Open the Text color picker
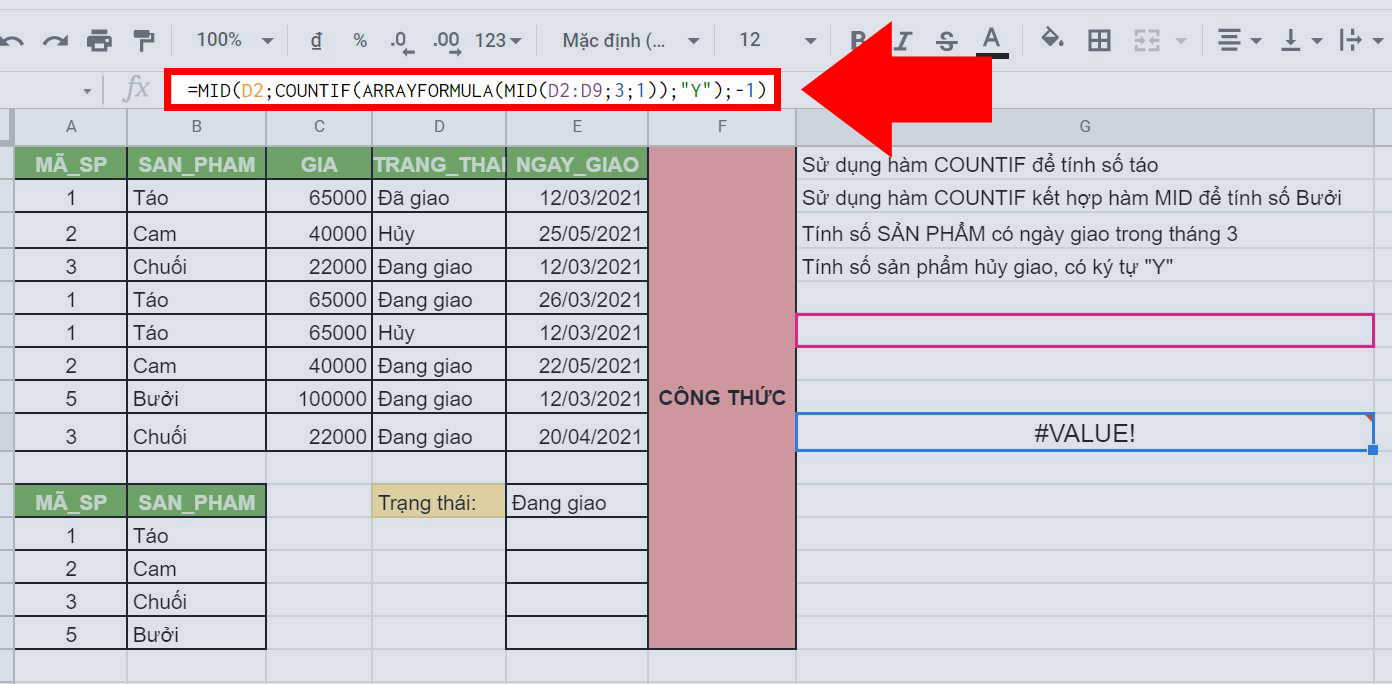Screen dimensions: 1392x684 click(990, 40)
